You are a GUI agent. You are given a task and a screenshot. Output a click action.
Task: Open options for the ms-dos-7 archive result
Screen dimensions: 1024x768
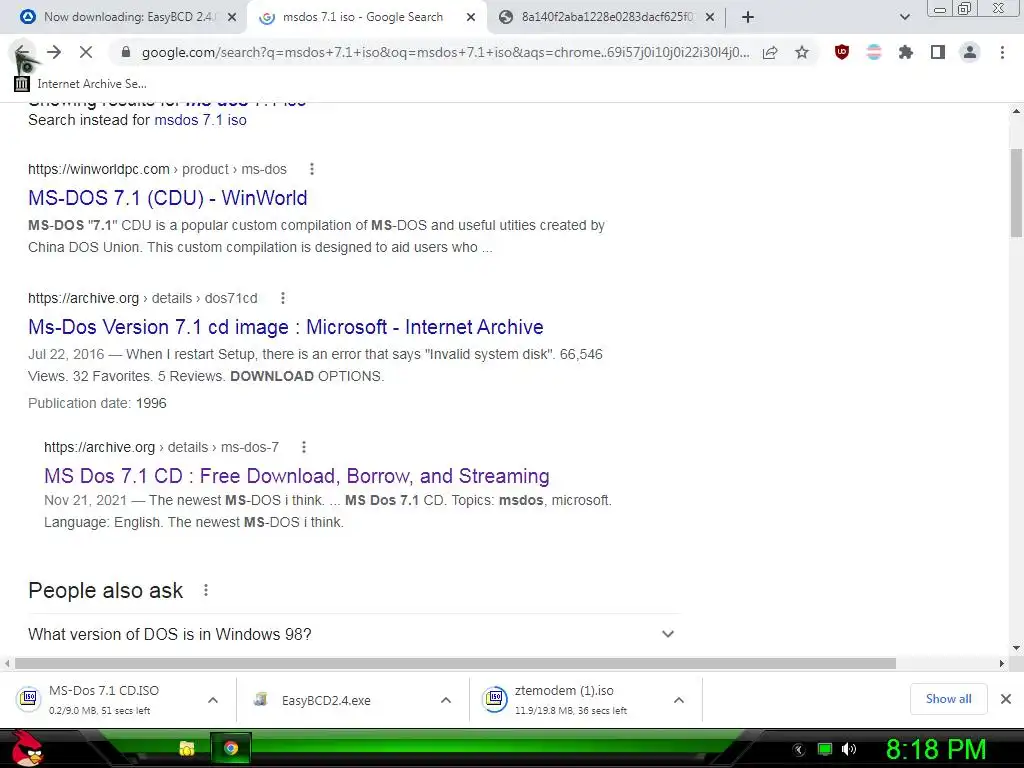point(304,447)
